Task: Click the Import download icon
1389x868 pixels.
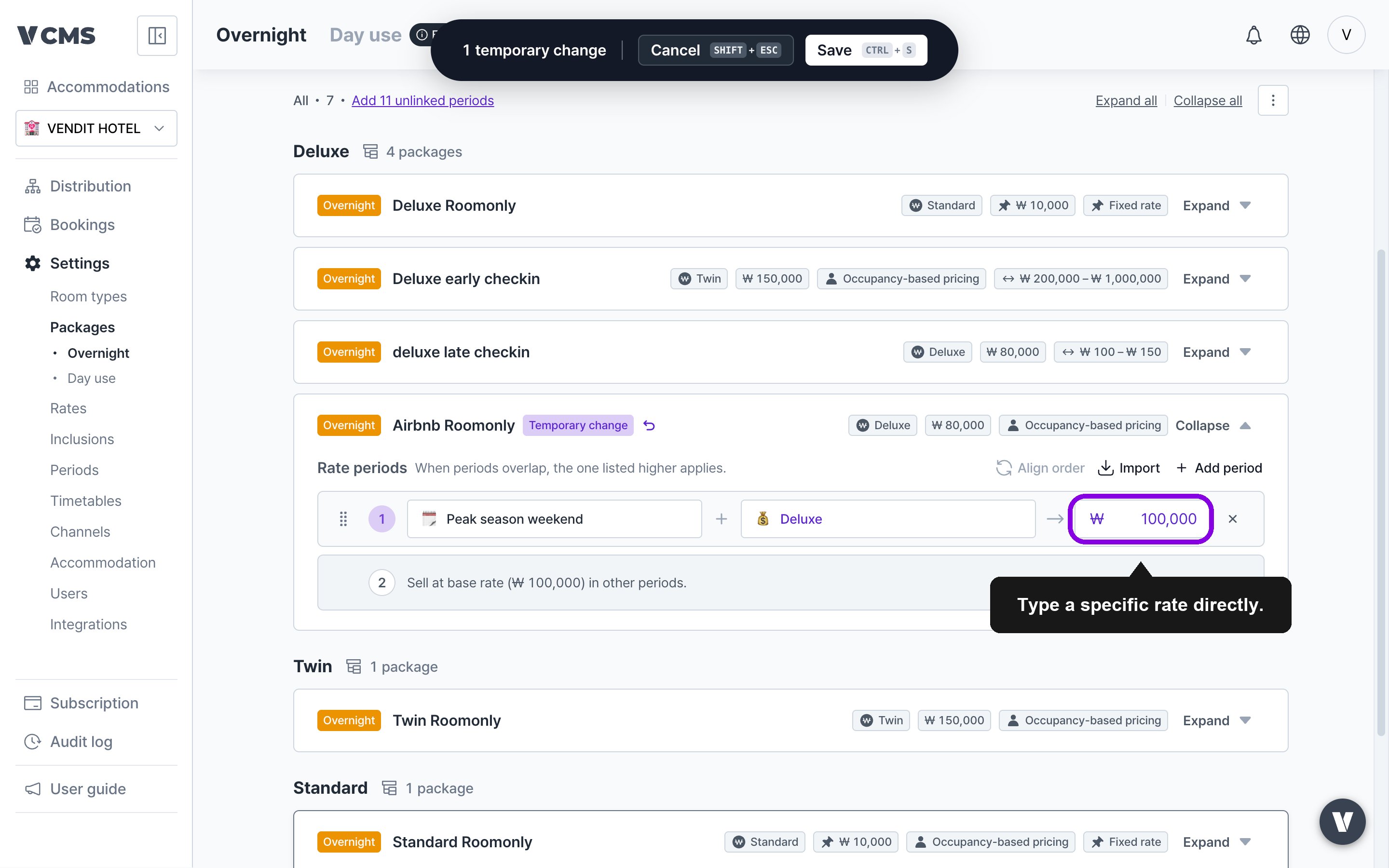Action: pyautogui.click(x=1105, y=468)
